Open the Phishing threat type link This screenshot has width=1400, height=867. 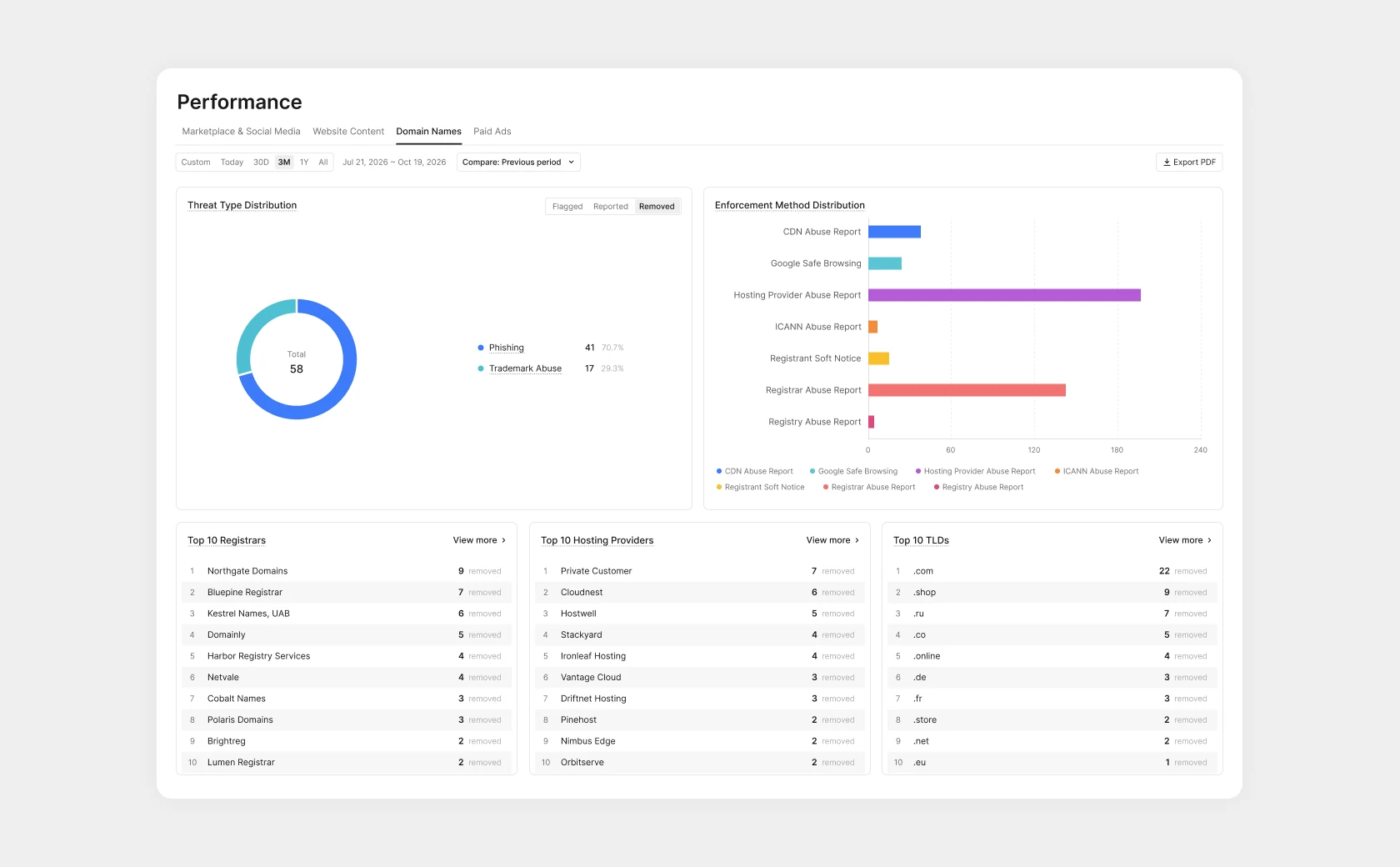pyautogui.click(x=507, y=348)
